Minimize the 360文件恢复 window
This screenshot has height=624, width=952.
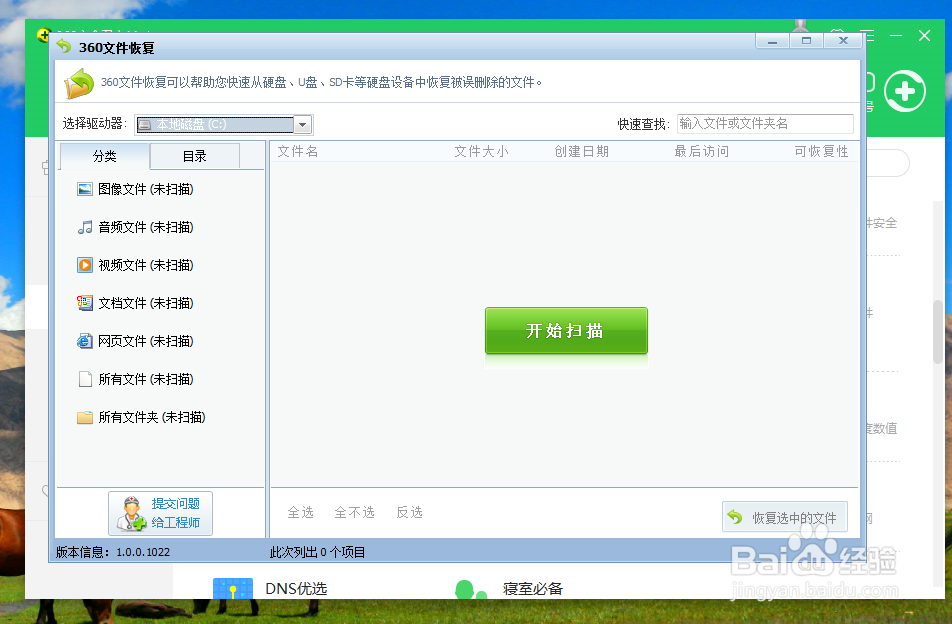pyautogui.click(x=772, y=41)
